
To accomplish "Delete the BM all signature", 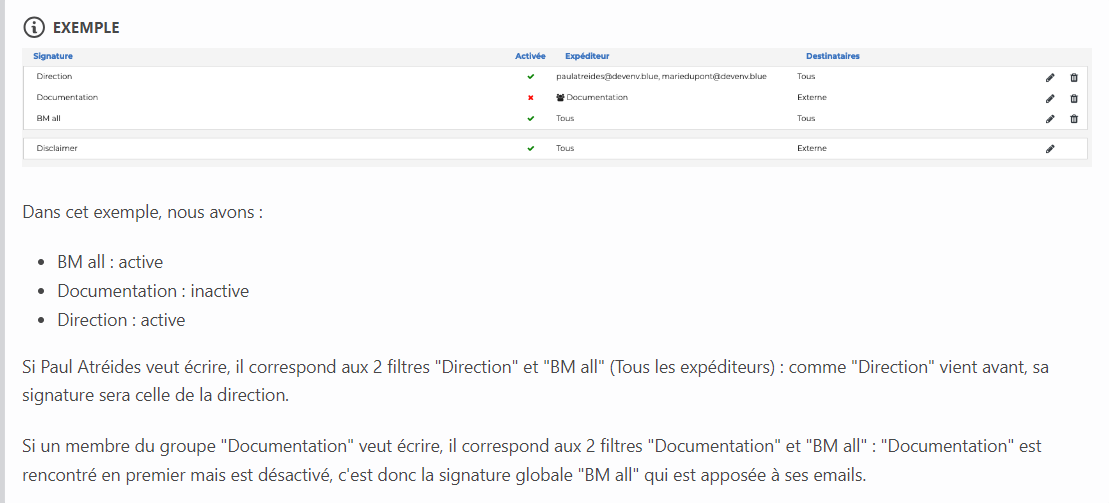I will (1074, 119).
